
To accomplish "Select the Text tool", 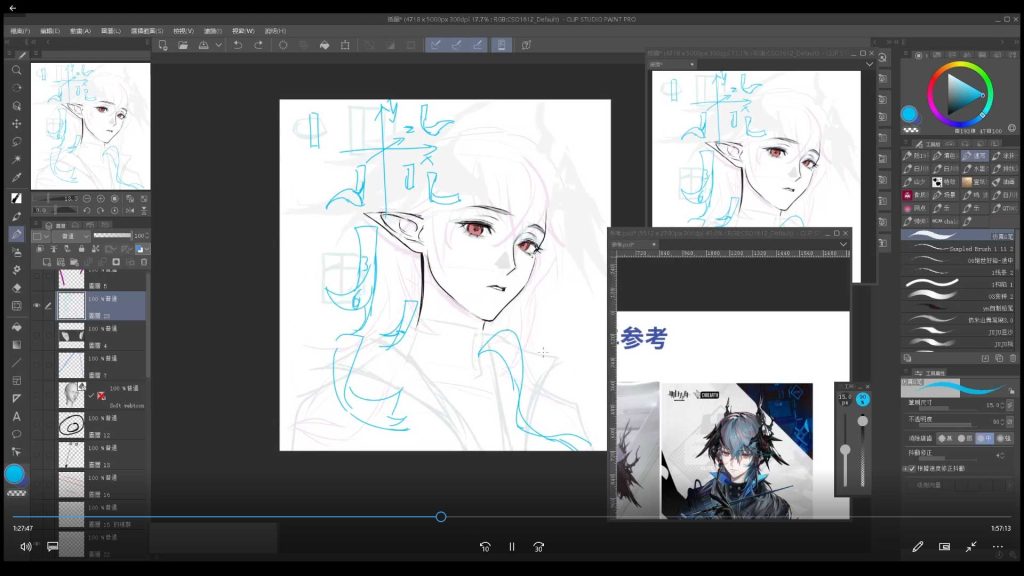I will [x=17, y=416].
